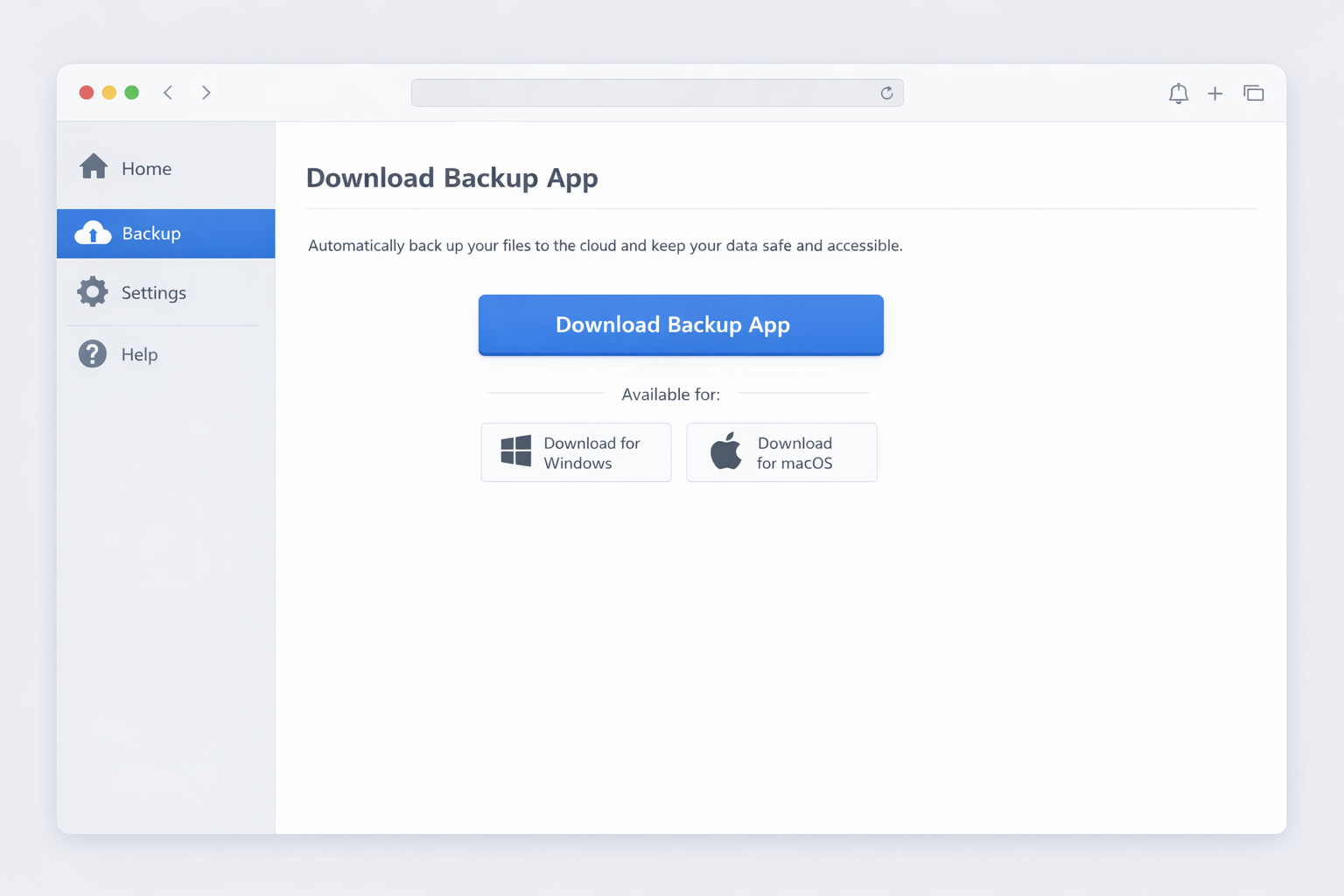Viewport: 1344px width, 896px height.
Task: Click the Settings gear icon
Action: (x=93, y=292)
